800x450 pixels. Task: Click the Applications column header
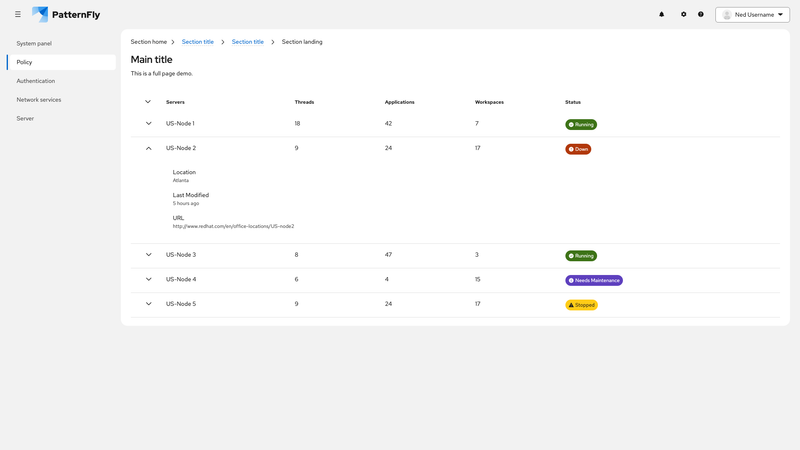pos(399,102)
